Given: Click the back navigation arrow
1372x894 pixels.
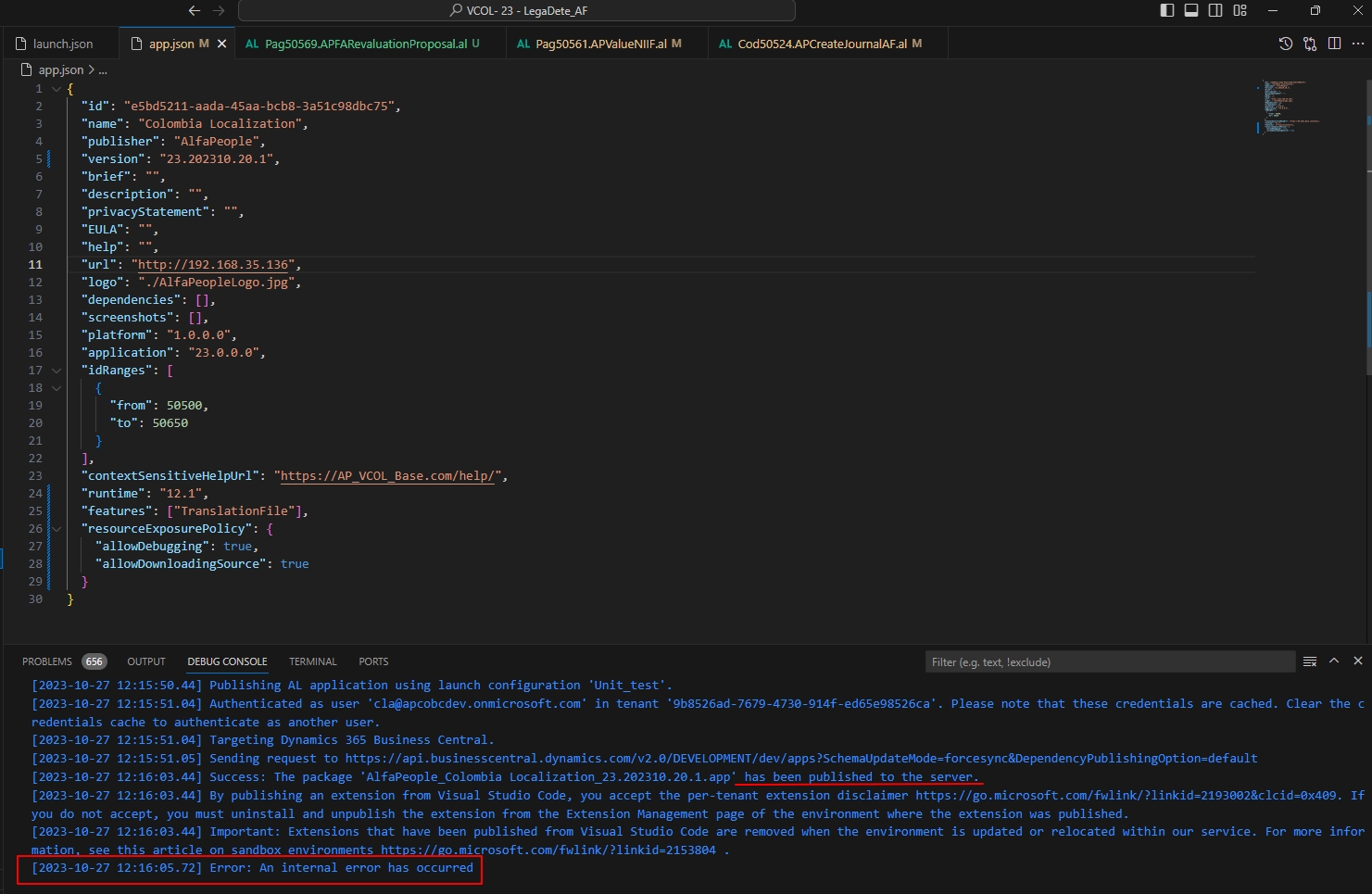Looking at the screenshot, I should pyautogui.click(x=194, y=10).
